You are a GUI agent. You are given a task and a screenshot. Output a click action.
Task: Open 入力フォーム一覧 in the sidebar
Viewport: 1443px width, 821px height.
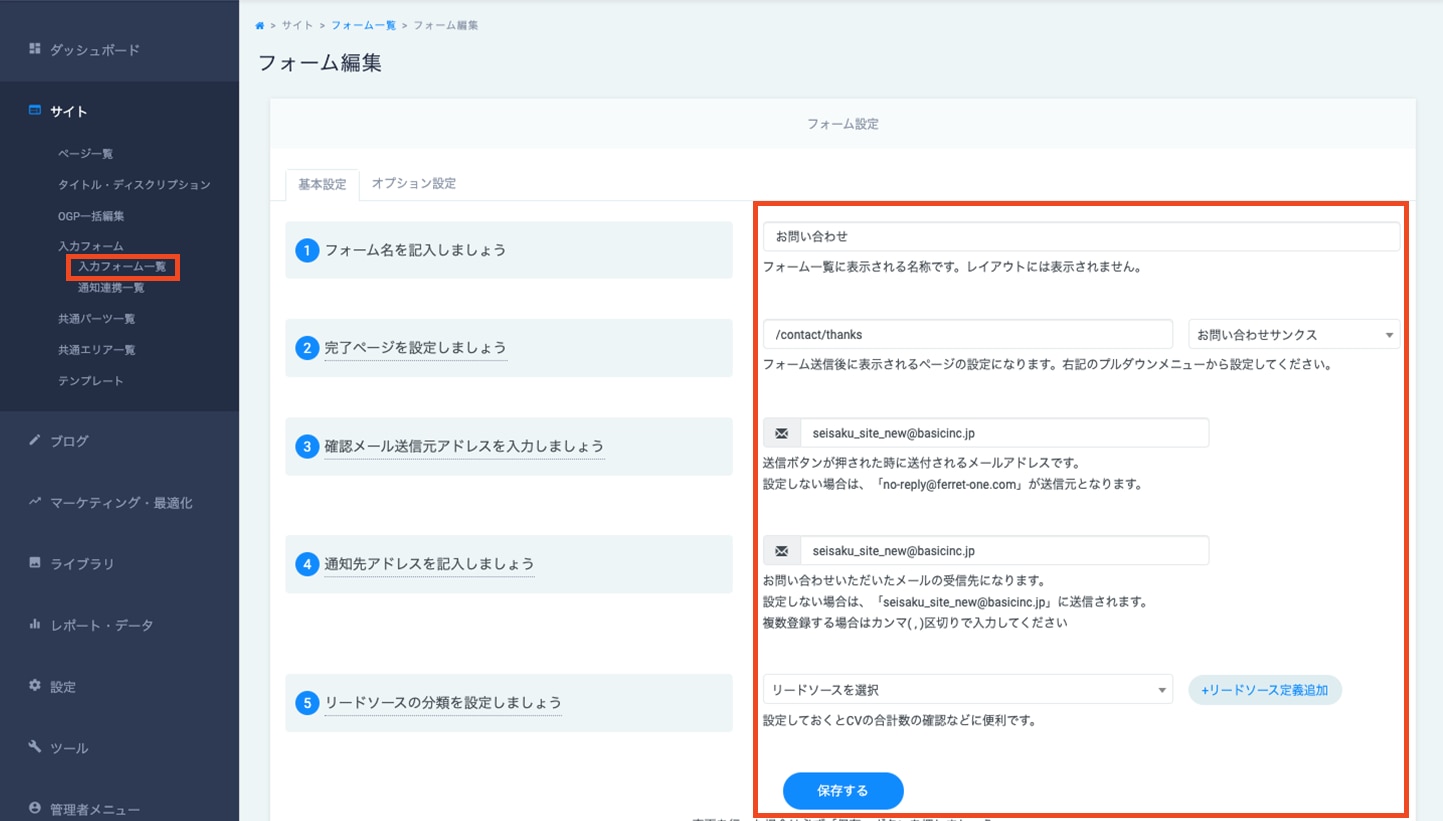coord(122,267)
